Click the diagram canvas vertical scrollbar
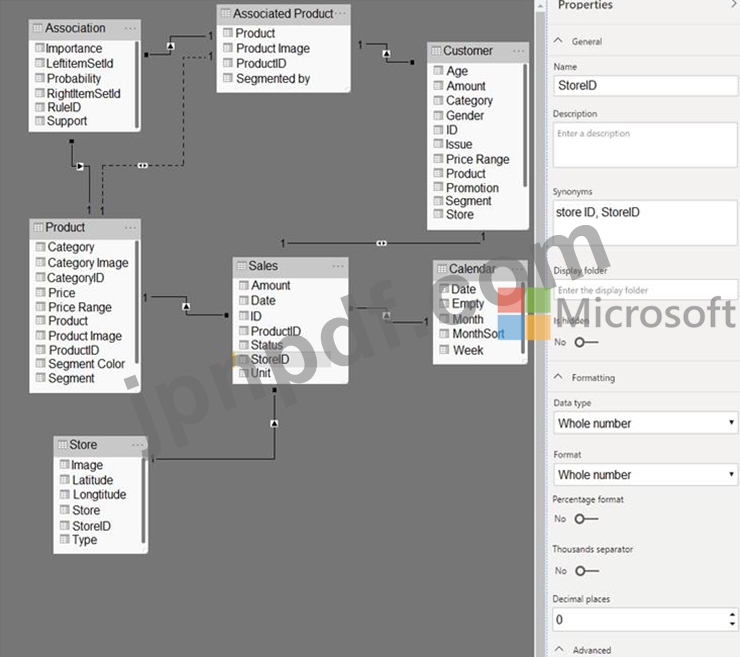Screen dimensions: 740x657 click(540, 330)
